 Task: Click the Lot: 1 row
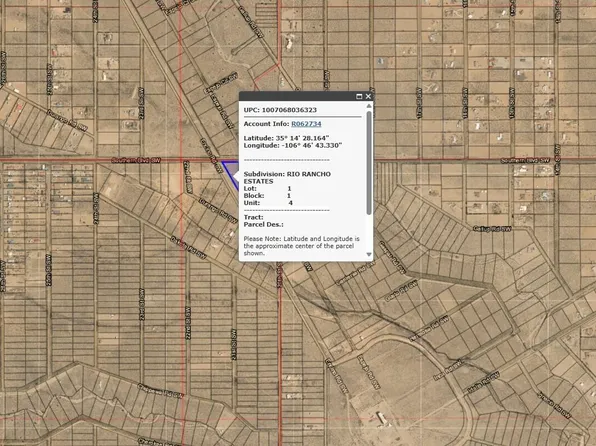(268, 189)
